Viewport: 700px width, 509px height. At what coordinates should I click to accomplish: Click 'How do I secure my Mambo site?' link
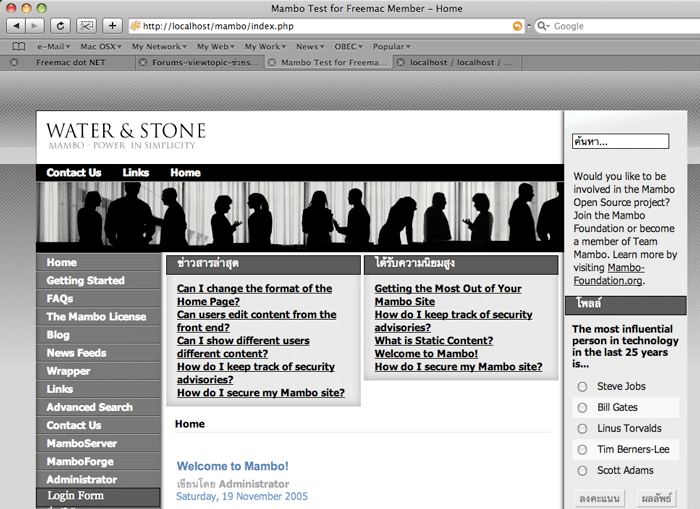pos(260,393)
